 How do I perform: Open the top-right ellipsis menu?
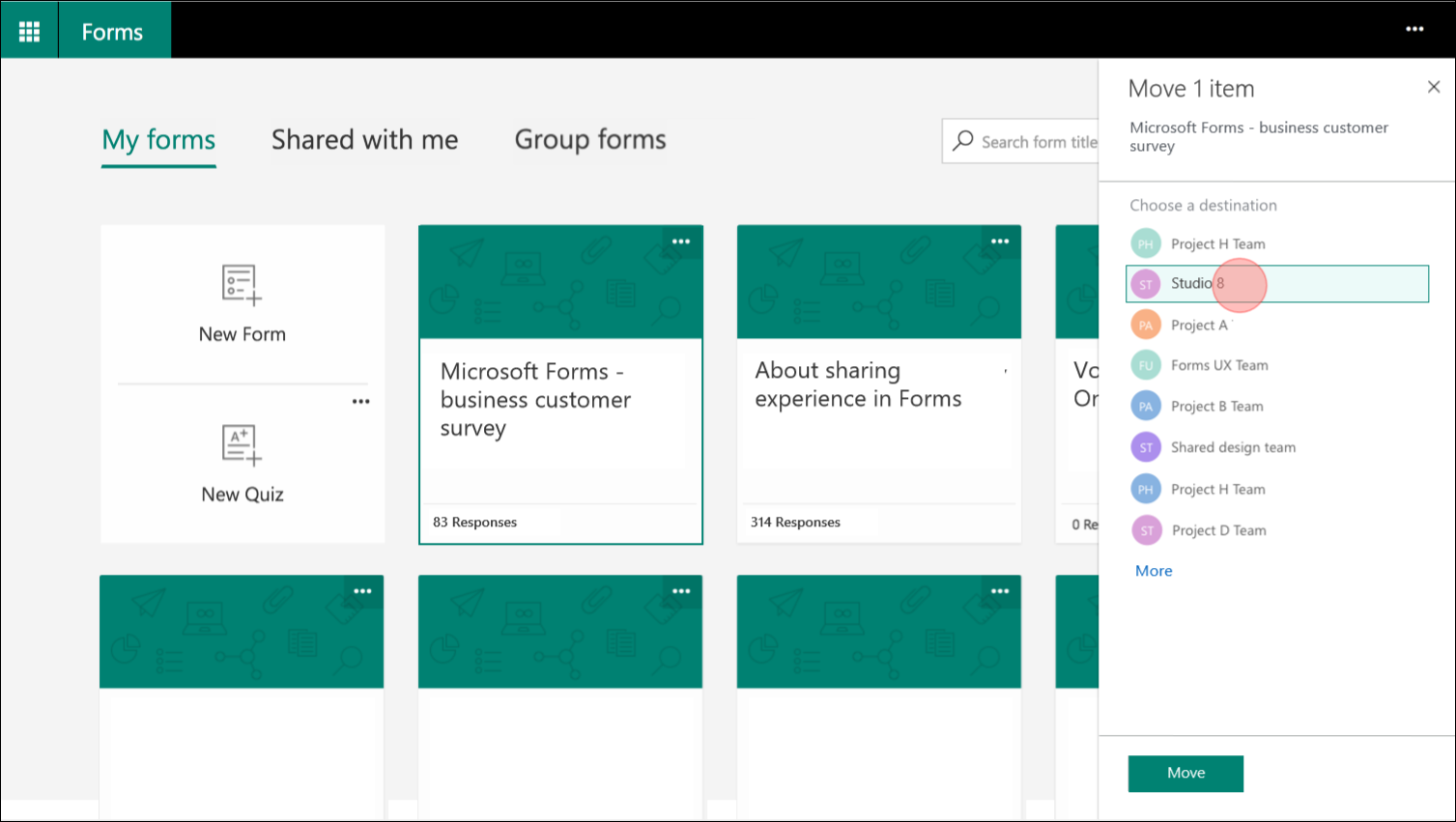tap(1413, 29)
